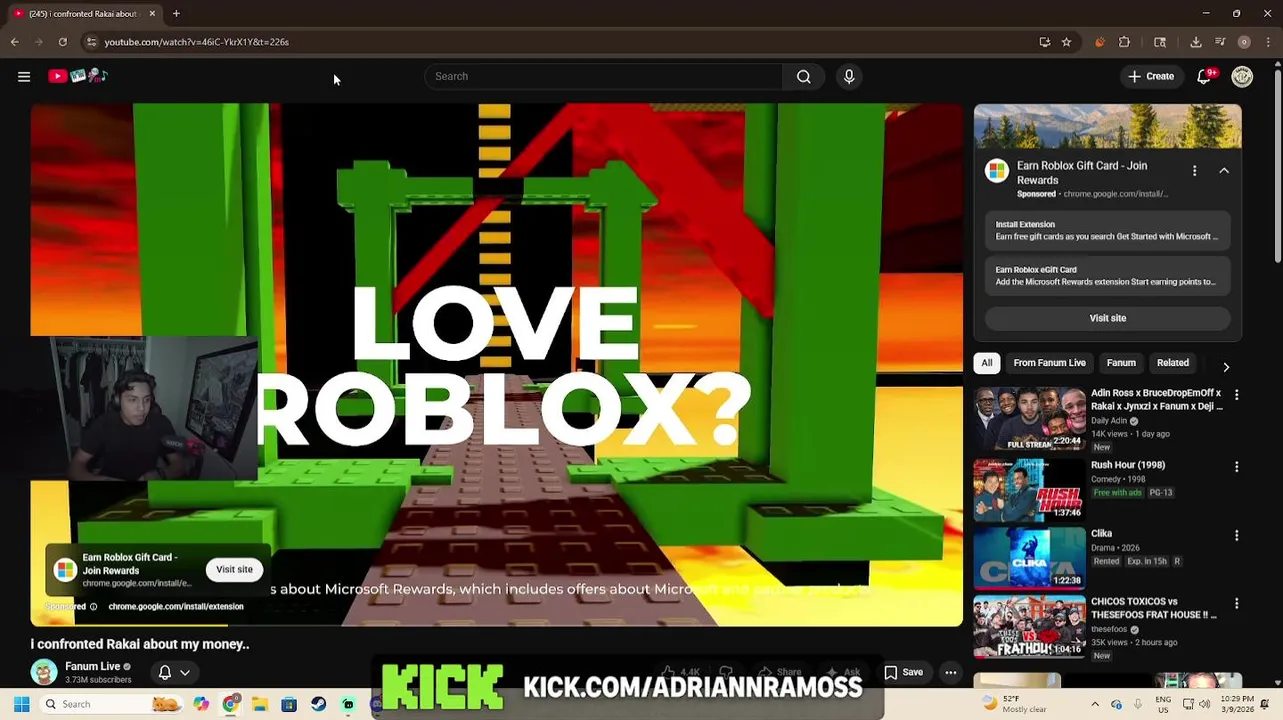Open Chrome downloads

click(x=1196, y=42)
